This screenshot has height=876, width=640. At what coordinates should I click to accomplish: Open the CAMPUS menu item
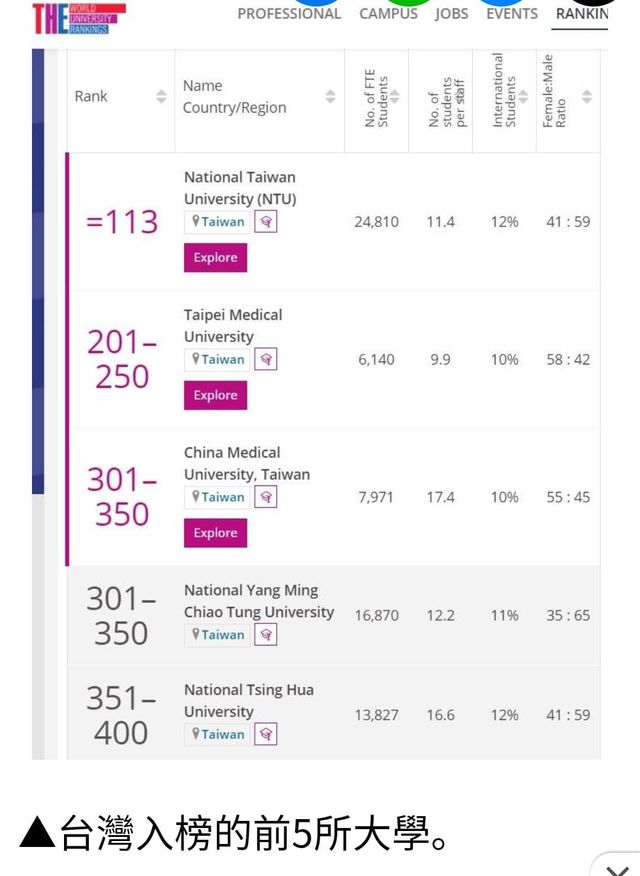point(388,14)
